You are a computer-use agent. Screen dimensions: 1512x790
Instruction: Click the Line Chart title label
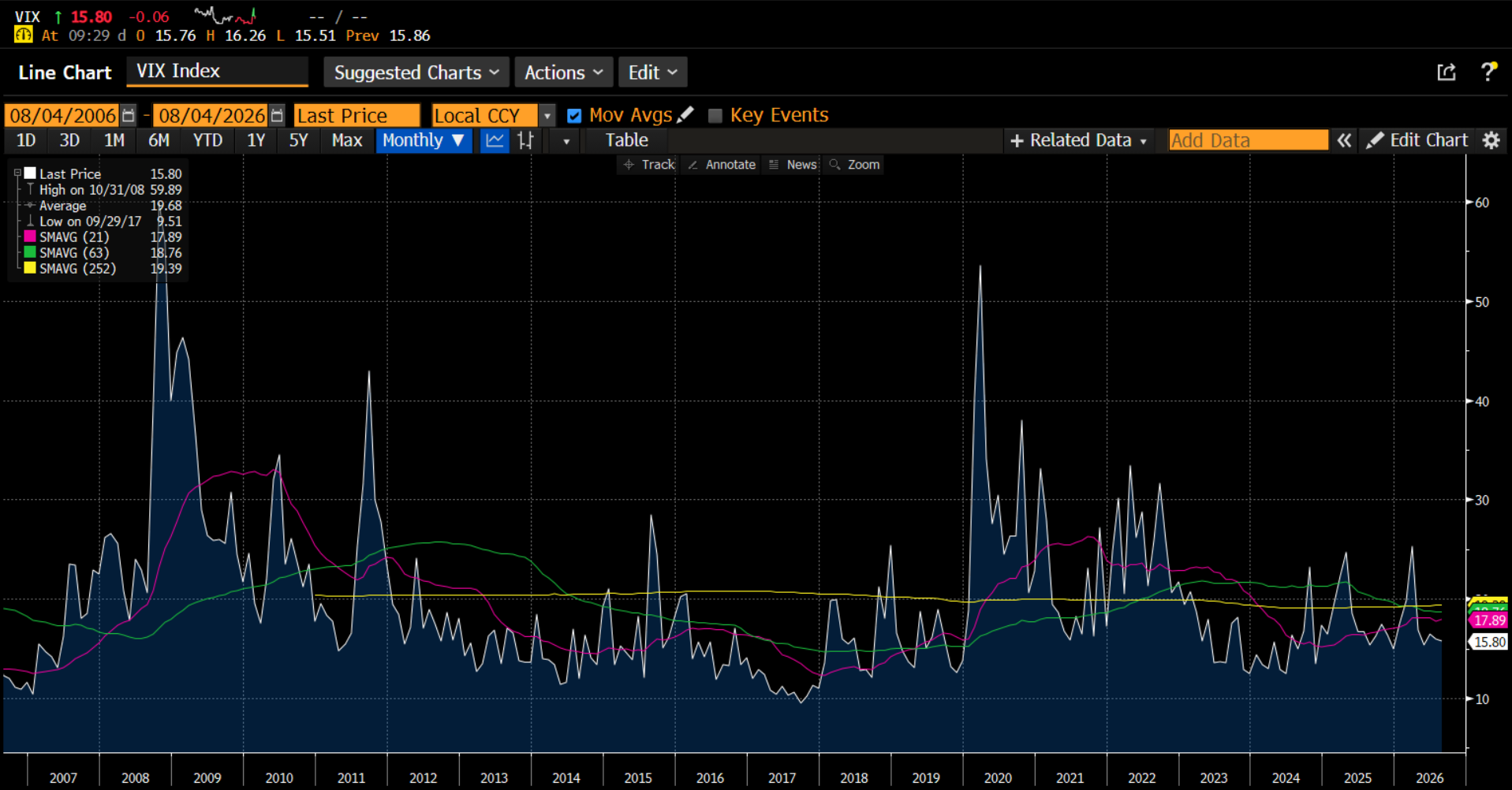[65, 73]
